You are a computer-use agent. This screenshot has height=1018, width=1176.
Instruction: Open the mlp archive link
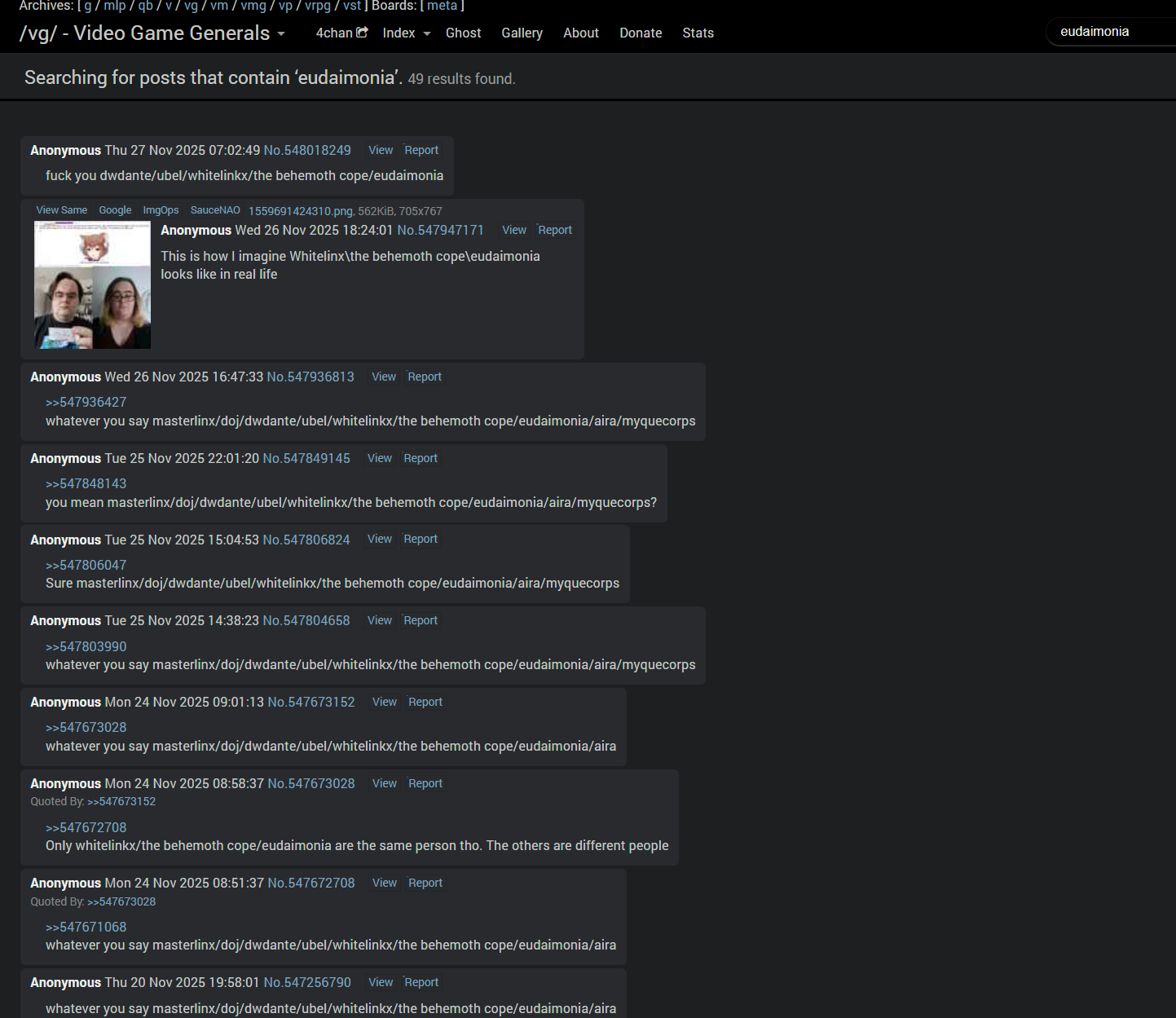click(x=115, y=6)
